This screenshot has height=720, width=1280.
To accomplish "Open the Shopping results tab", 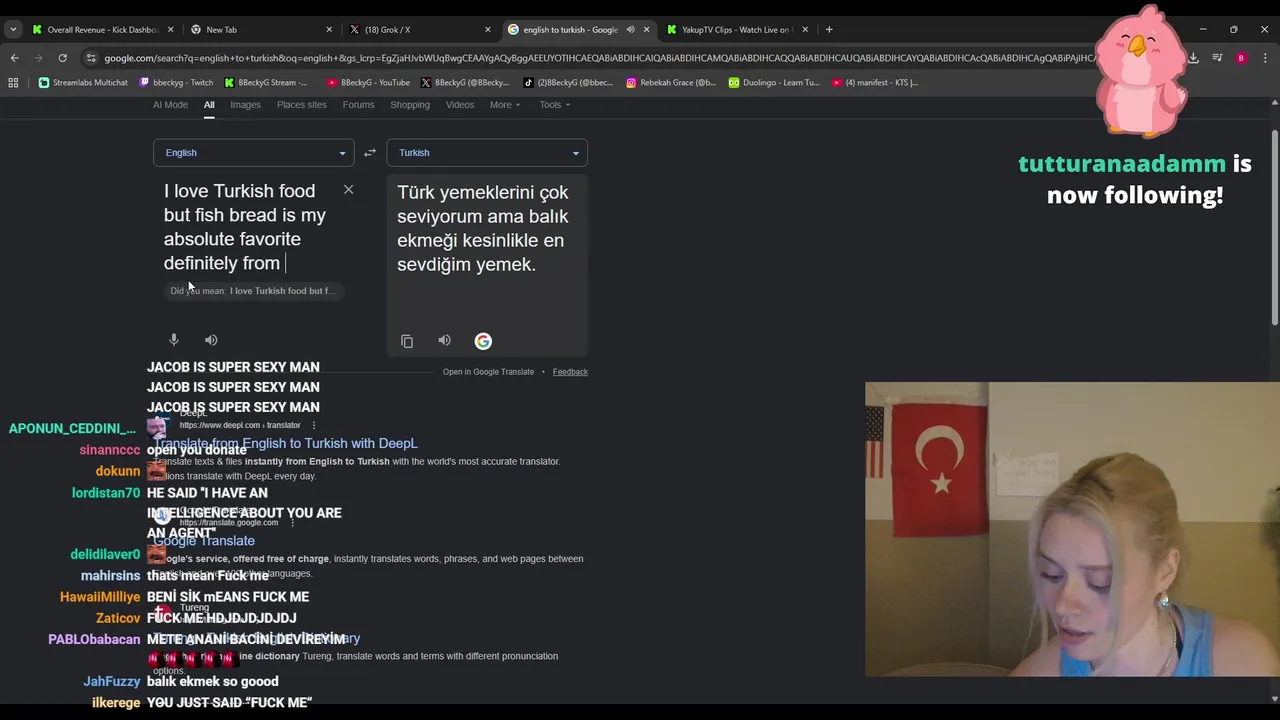I will [410, 104].
